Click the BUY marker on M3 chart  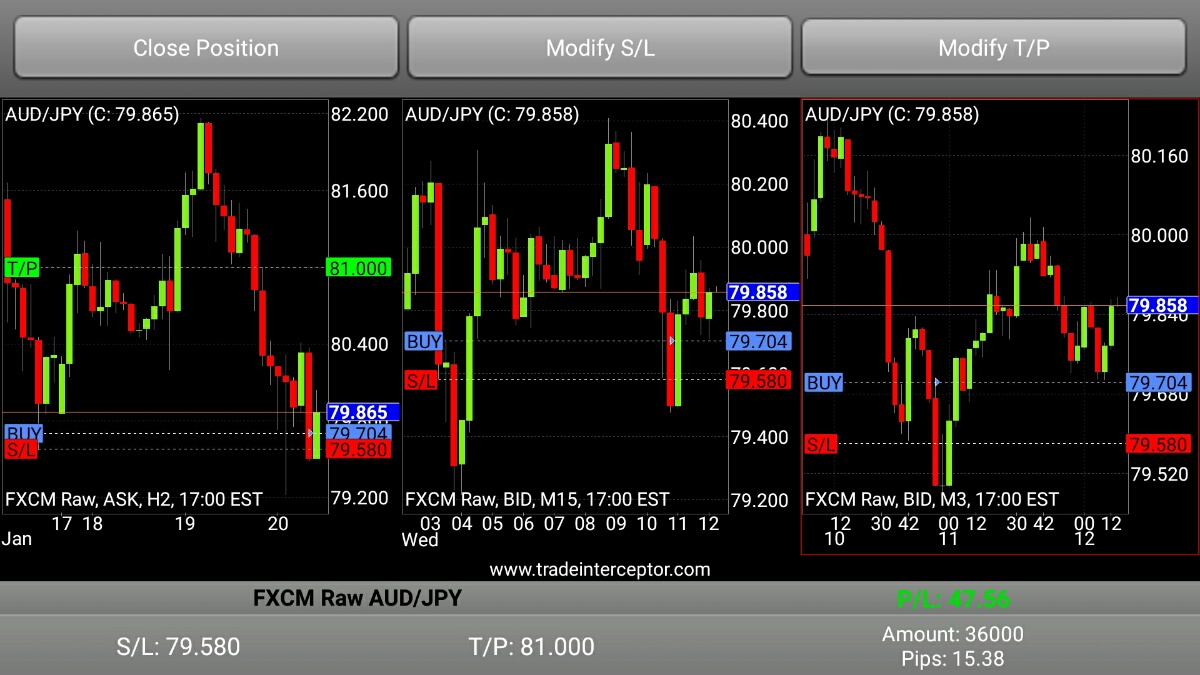tap(824, 382)
